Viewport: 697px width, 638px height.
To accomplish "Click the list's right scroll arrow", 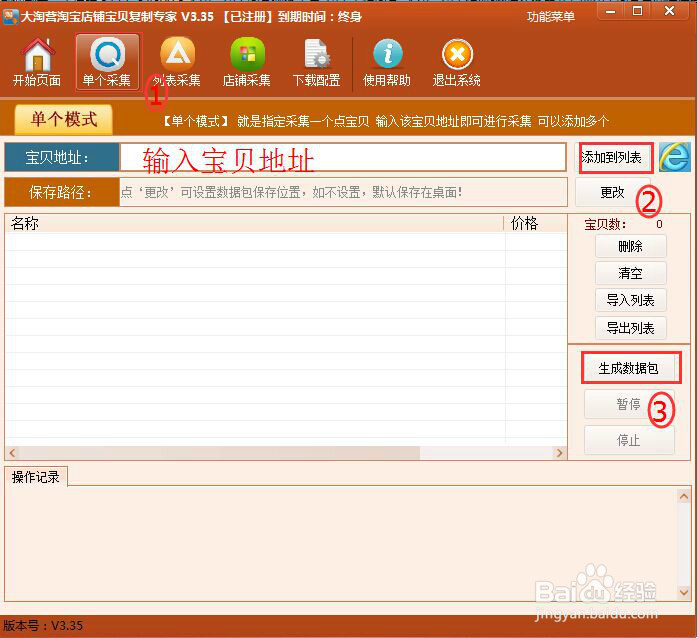I will [559, 453].
